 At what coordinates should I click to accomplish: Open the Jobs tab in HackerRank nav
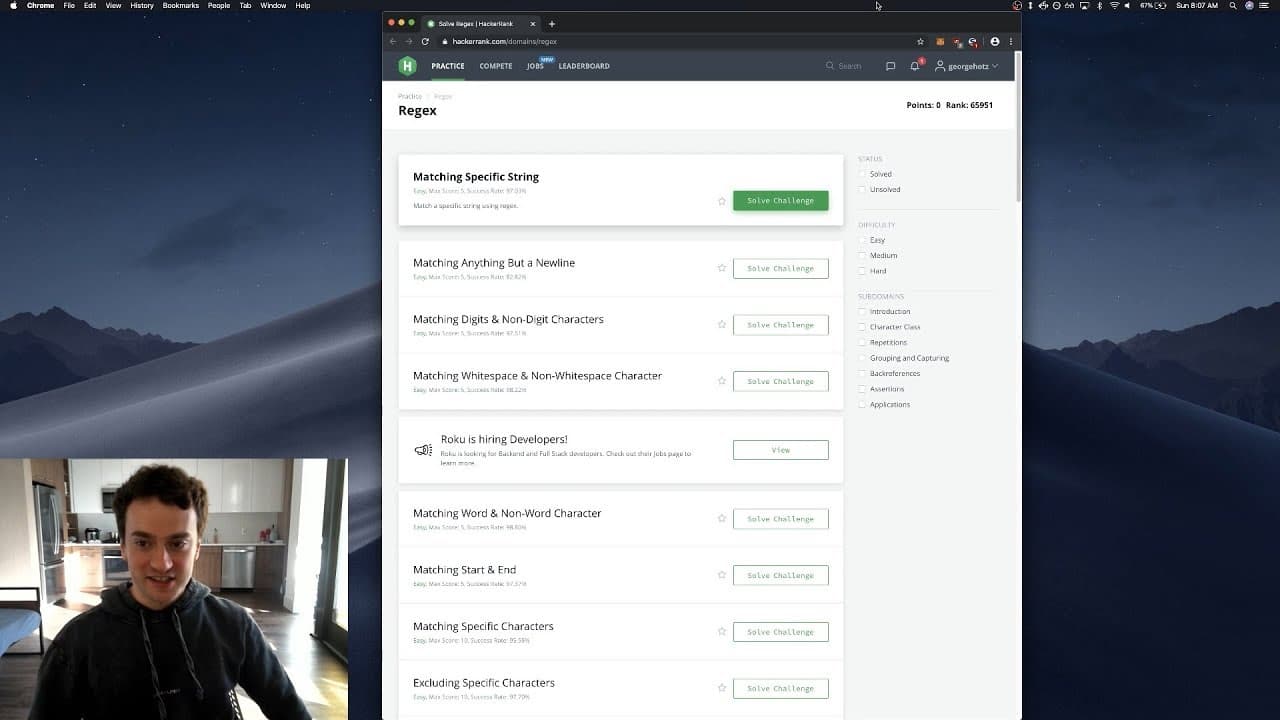click(535, 66)
